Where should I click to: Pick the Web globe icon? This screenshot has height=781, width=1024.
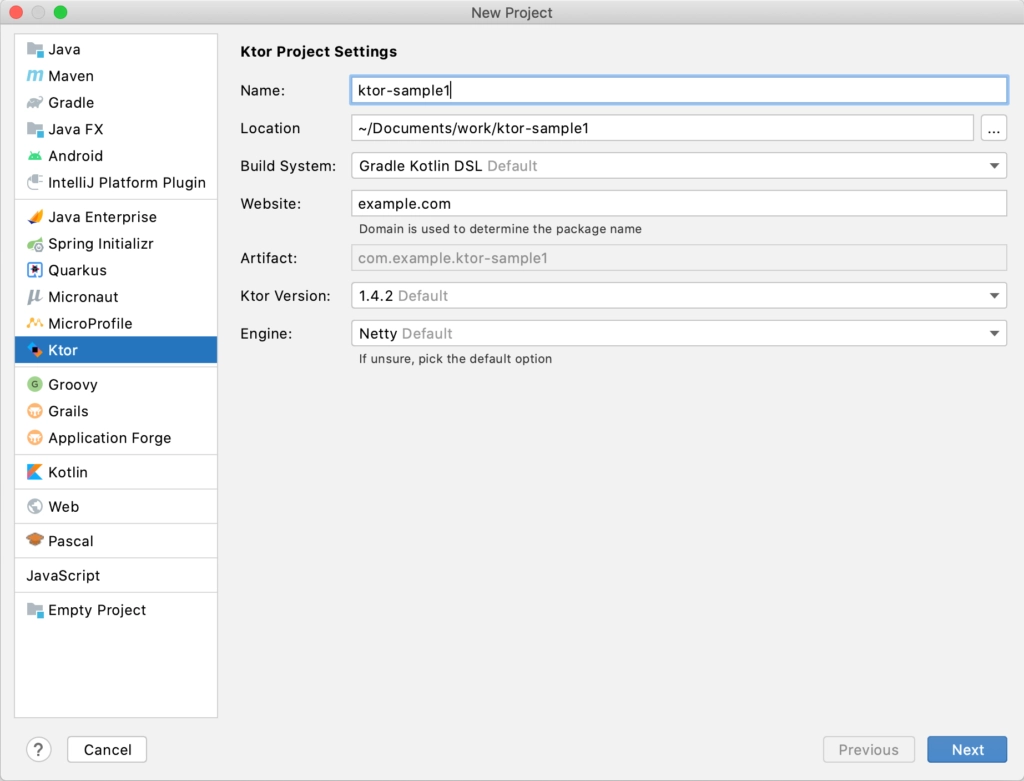pos(35,507)
